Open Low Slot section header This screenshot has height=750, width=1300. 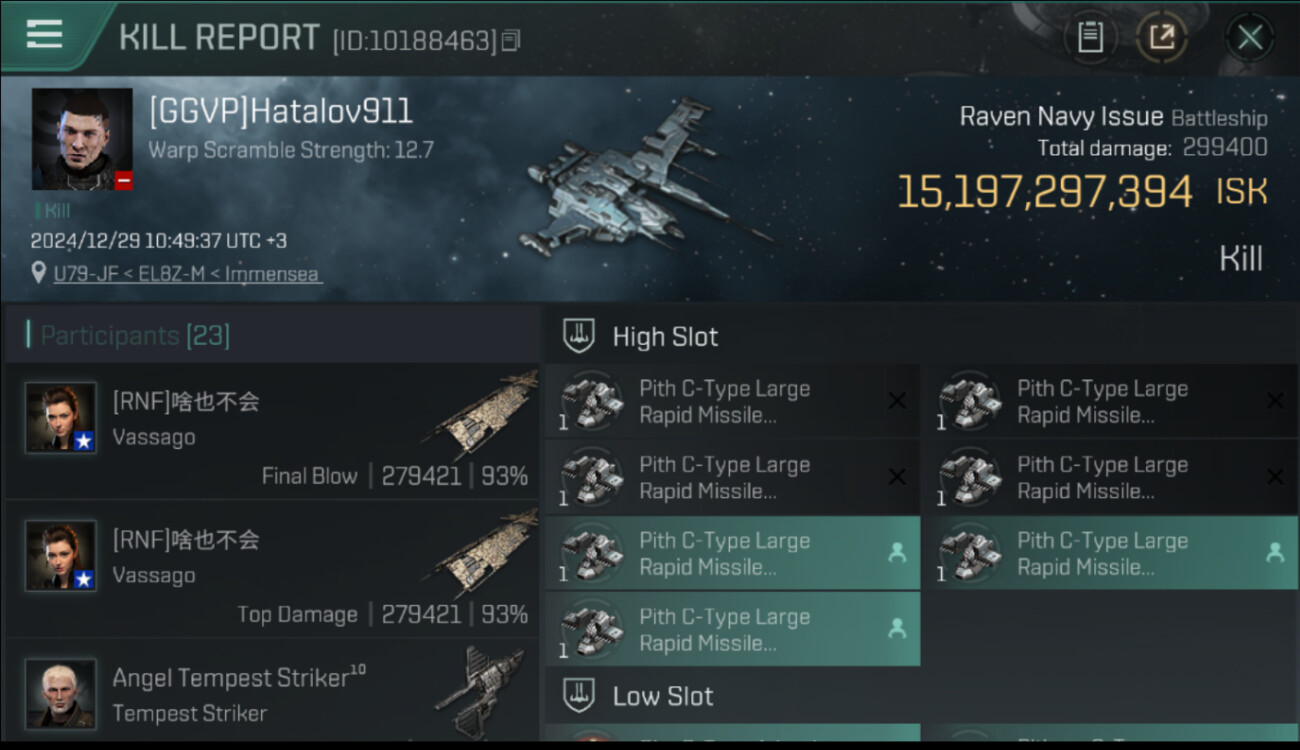pos(920,696)
